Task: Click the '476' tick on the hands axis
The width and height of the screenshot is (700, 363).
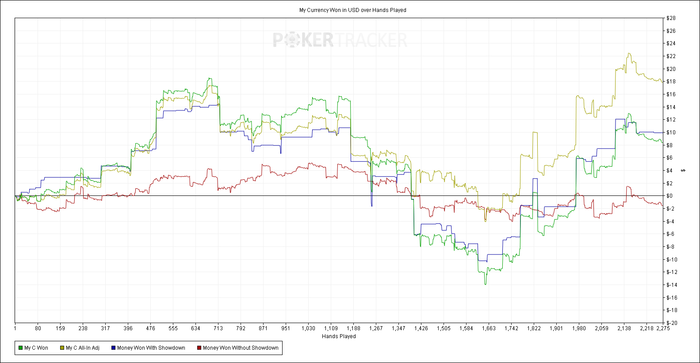Action: point(151,328)
